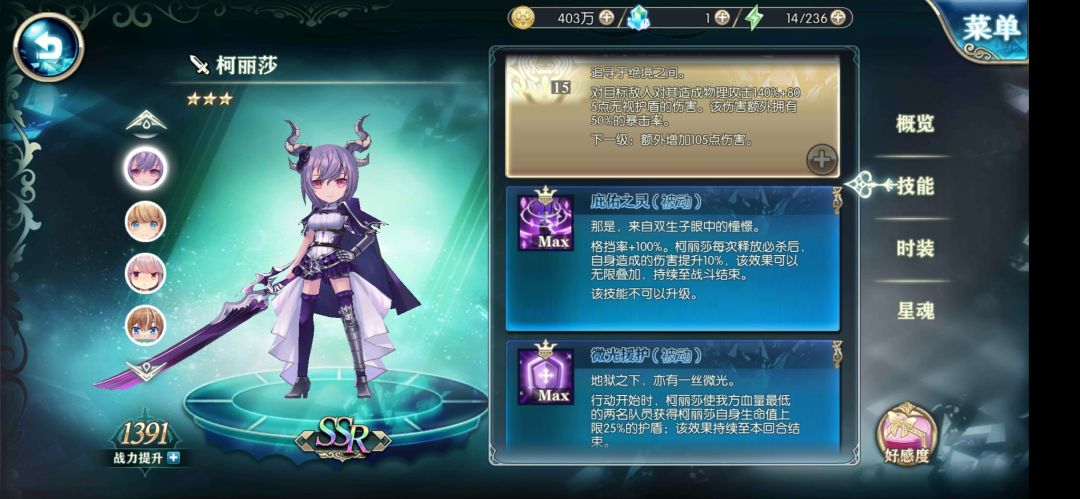Choose the pink-haired red-eyed character portrait
1080x499 pixels.
(x=145, y=273)
